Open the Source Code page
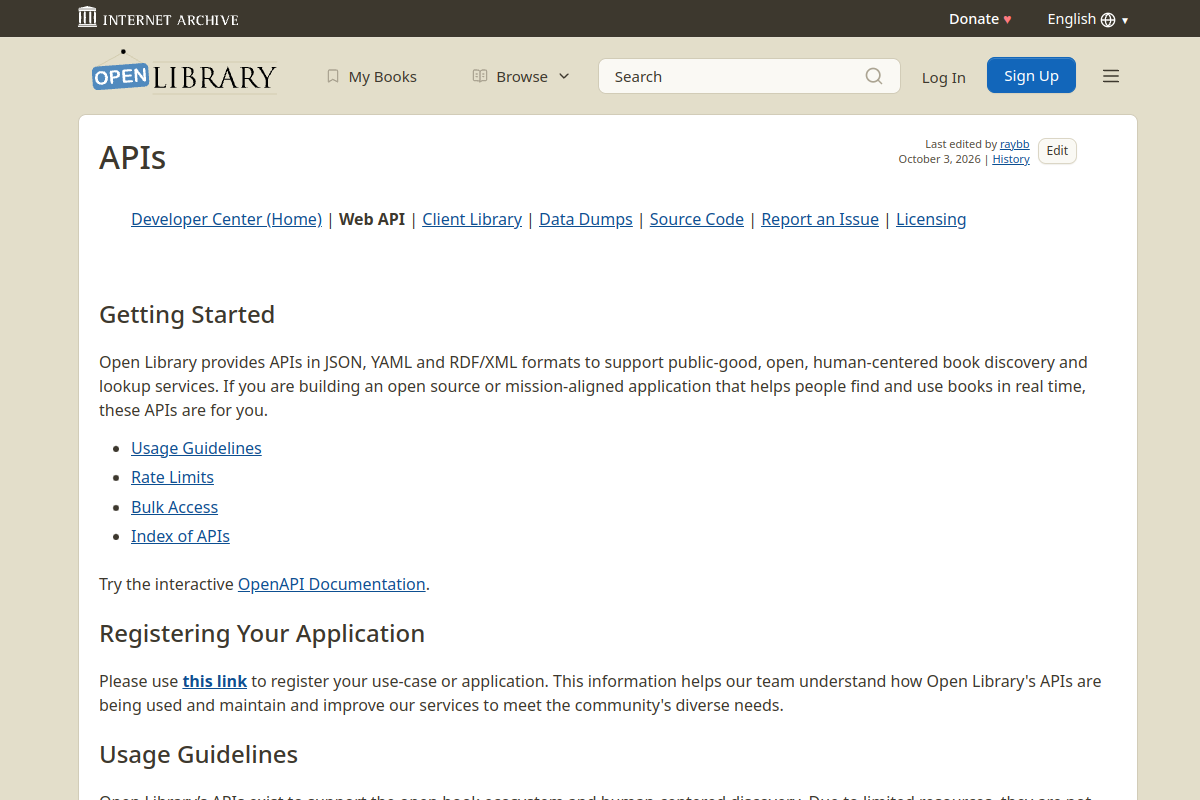Image resolution: width=1200 pixels, height=800 pixels. click(x=697, y=219)
